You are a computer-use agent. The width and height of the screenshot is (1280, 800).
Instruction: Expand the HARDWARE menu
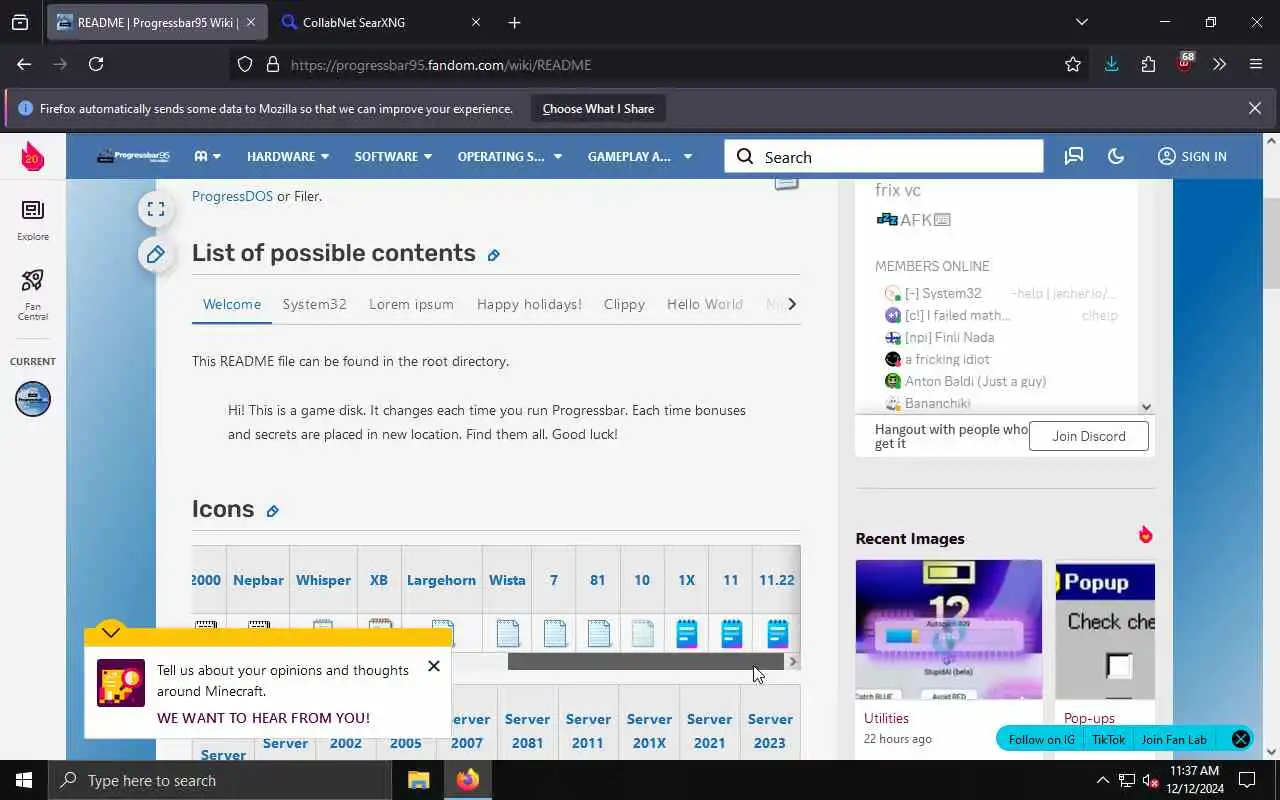click(x=288, y=156)
